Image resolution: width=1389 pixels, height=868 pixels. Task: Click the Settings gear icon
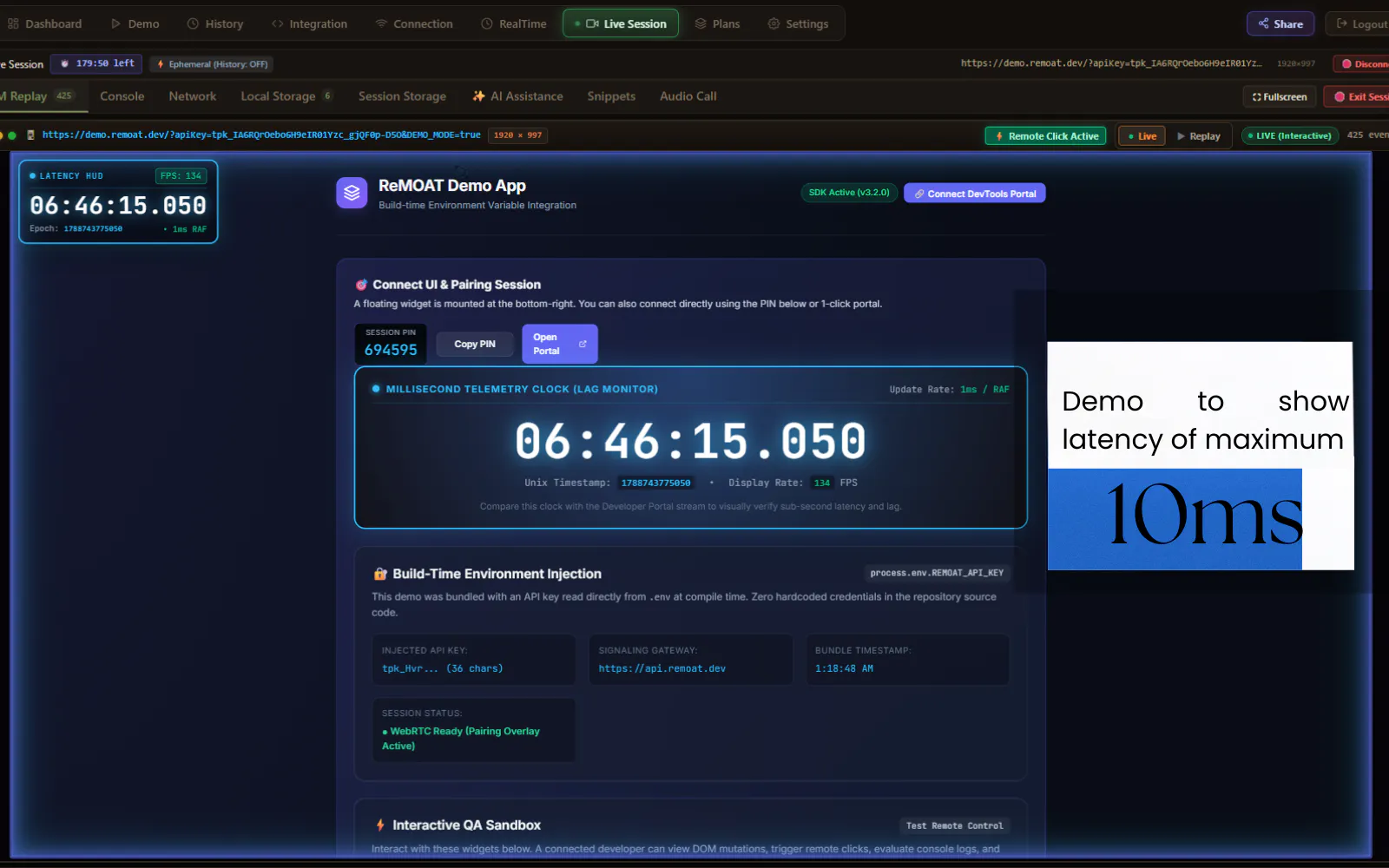[773, 23]
